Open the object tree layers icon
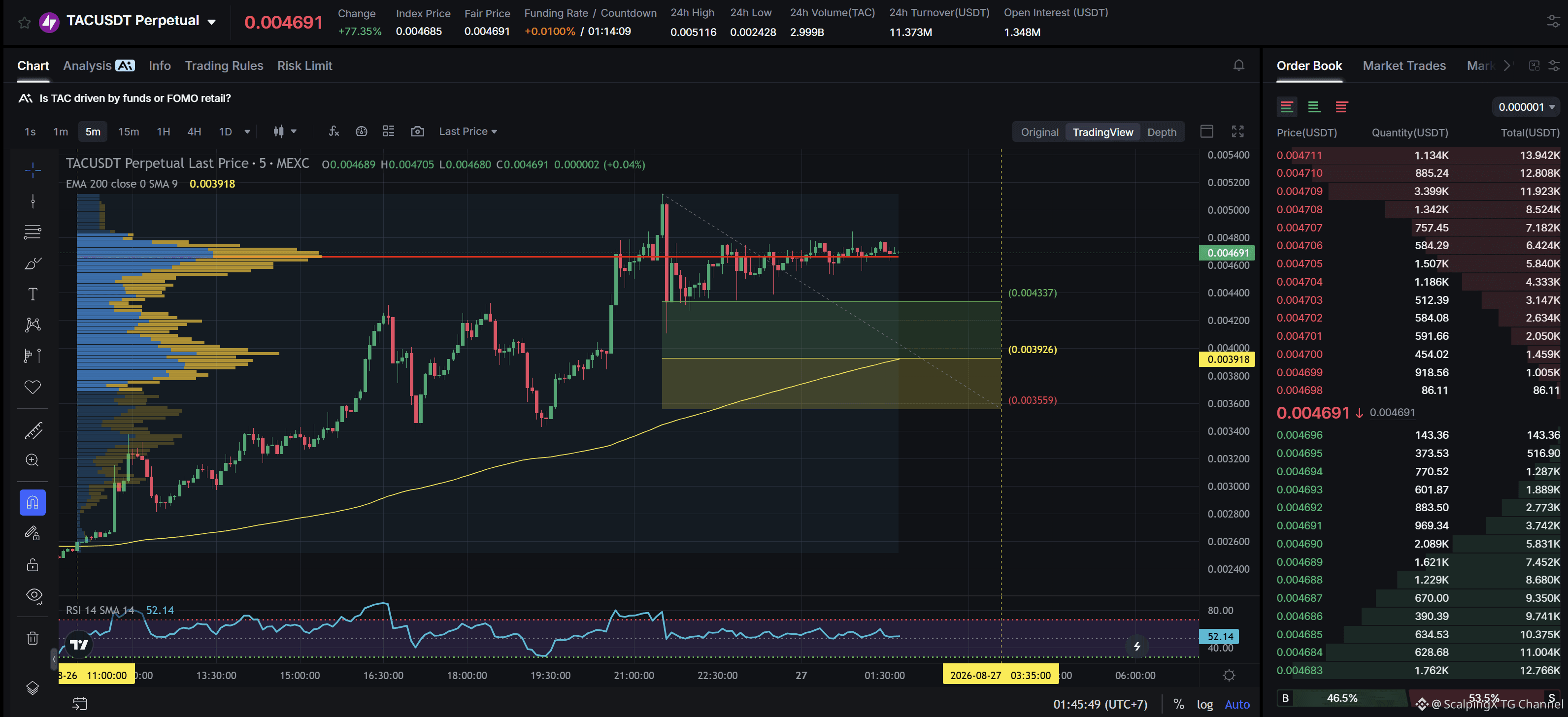 (x=33, y=688)
